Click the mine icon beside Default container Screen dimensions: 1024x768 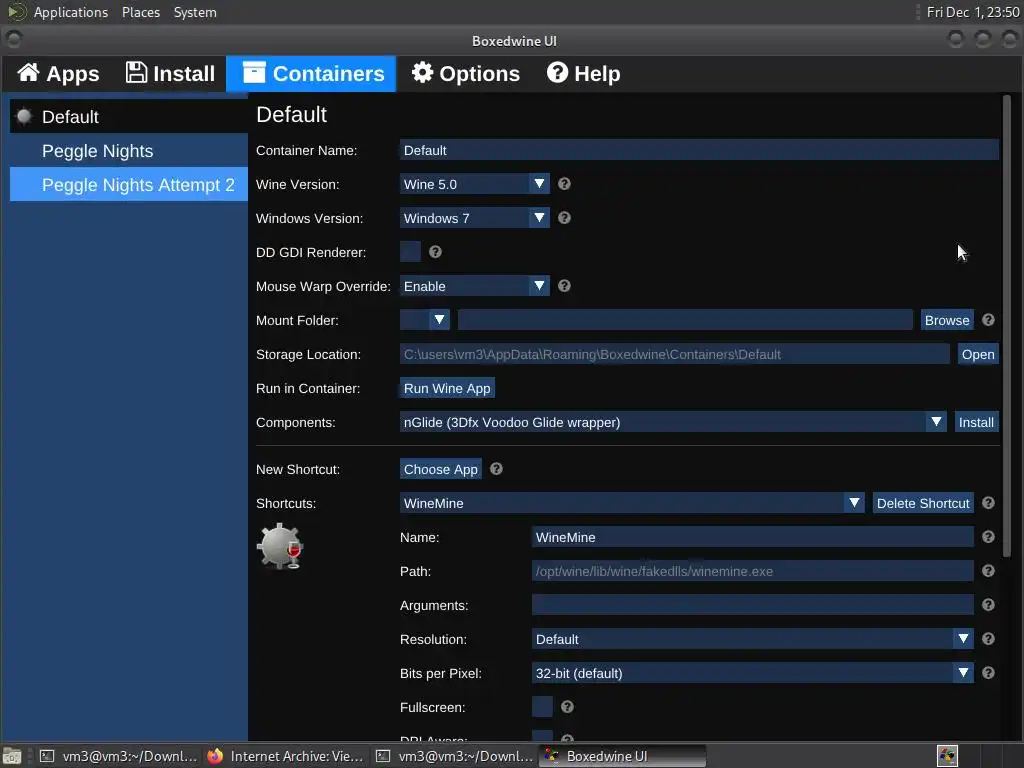(x=24, y=116)
